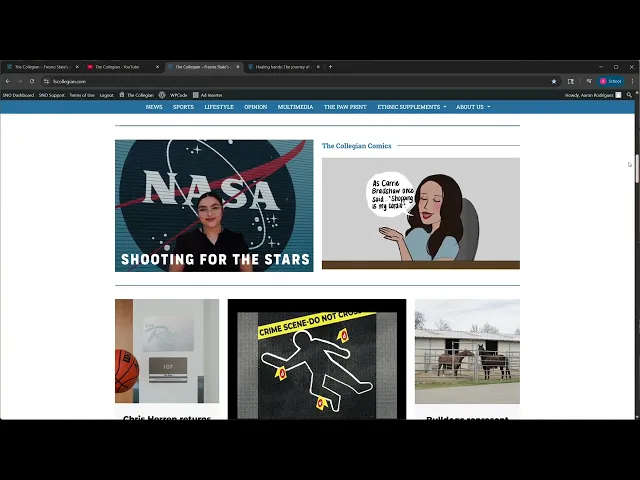Click Logout in admin bar

(107, 95)
